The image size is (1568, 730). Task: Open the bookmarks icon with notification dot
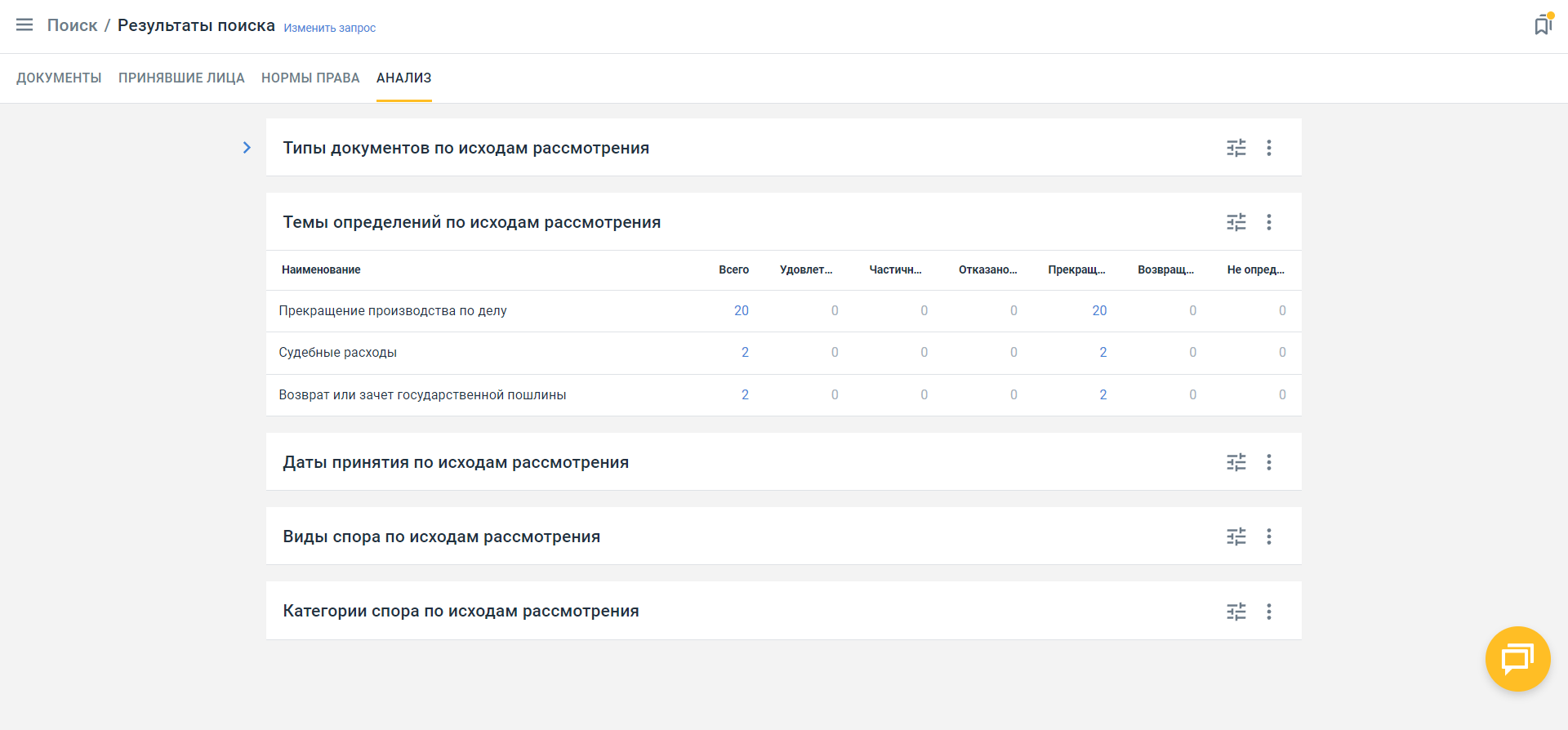[1543, 24]
